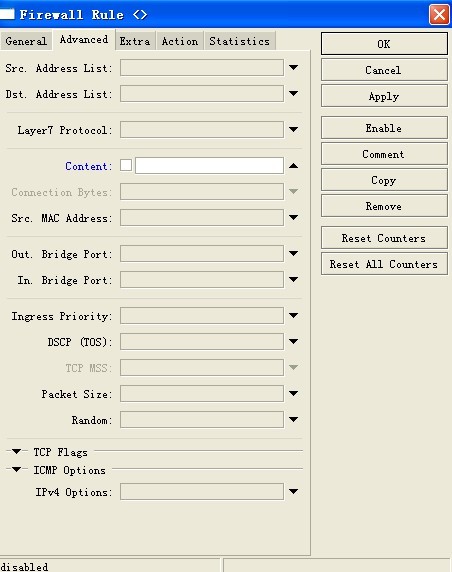Toggle the Content invert checkbox
The image size is (452, 572).
[x=126, y=165]
